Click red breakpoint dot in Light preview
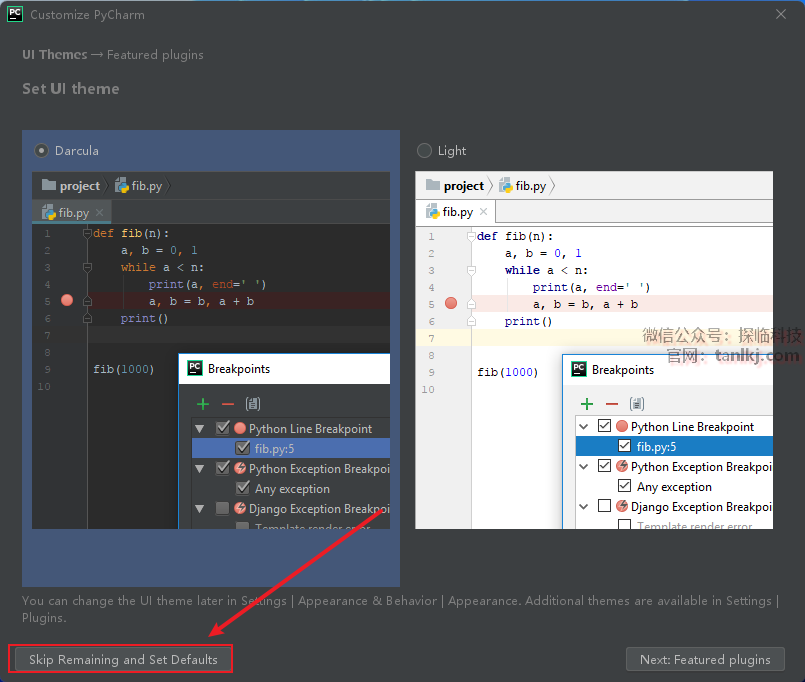The width and height of the screenshot is (805, 682). [x=451, y=303]
